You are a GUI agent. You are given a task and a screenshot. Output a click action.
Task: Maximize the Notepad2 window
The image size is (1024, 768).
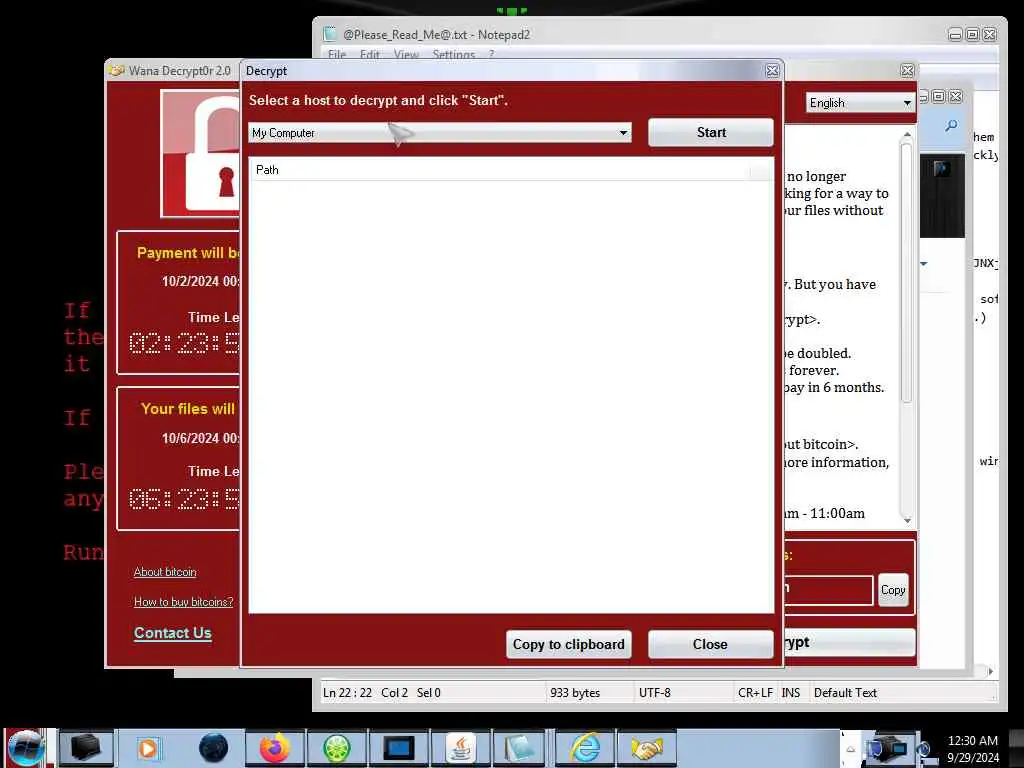tap(972, 35)
